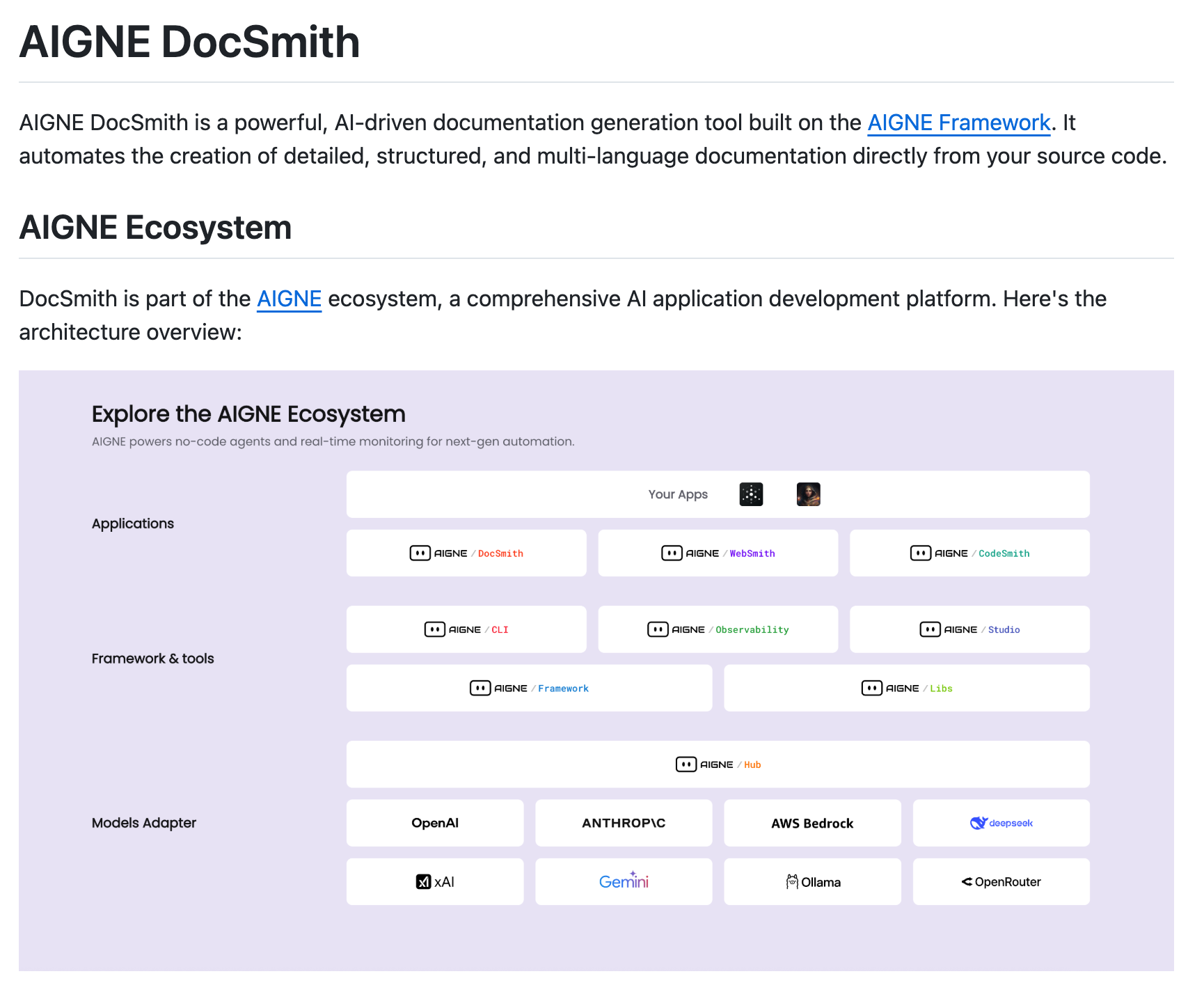
Task: Click the AIGNE ecosystem hyperlink
Action: click(x=289, y=299)
